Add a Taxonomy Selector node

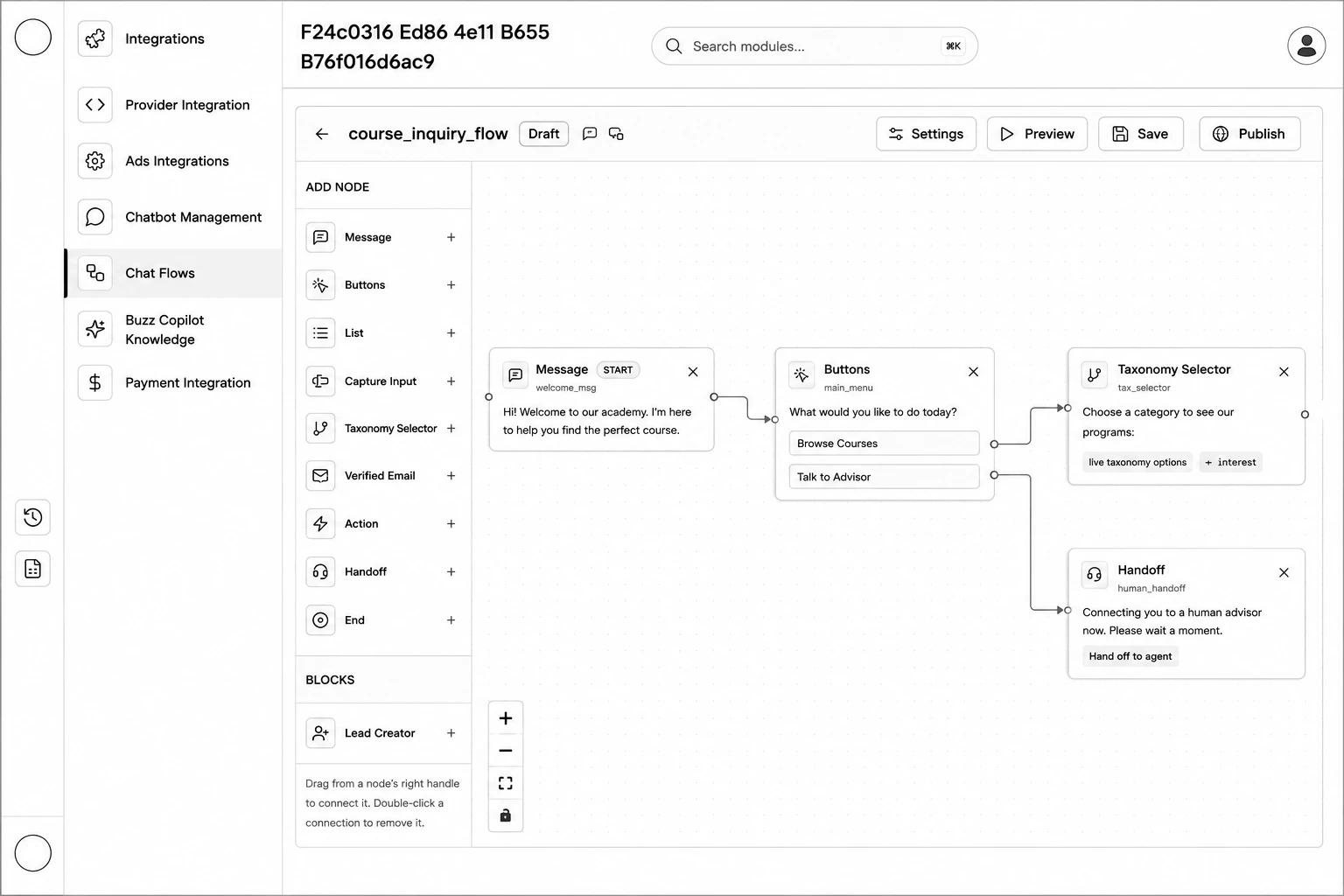tap(451, 429)
